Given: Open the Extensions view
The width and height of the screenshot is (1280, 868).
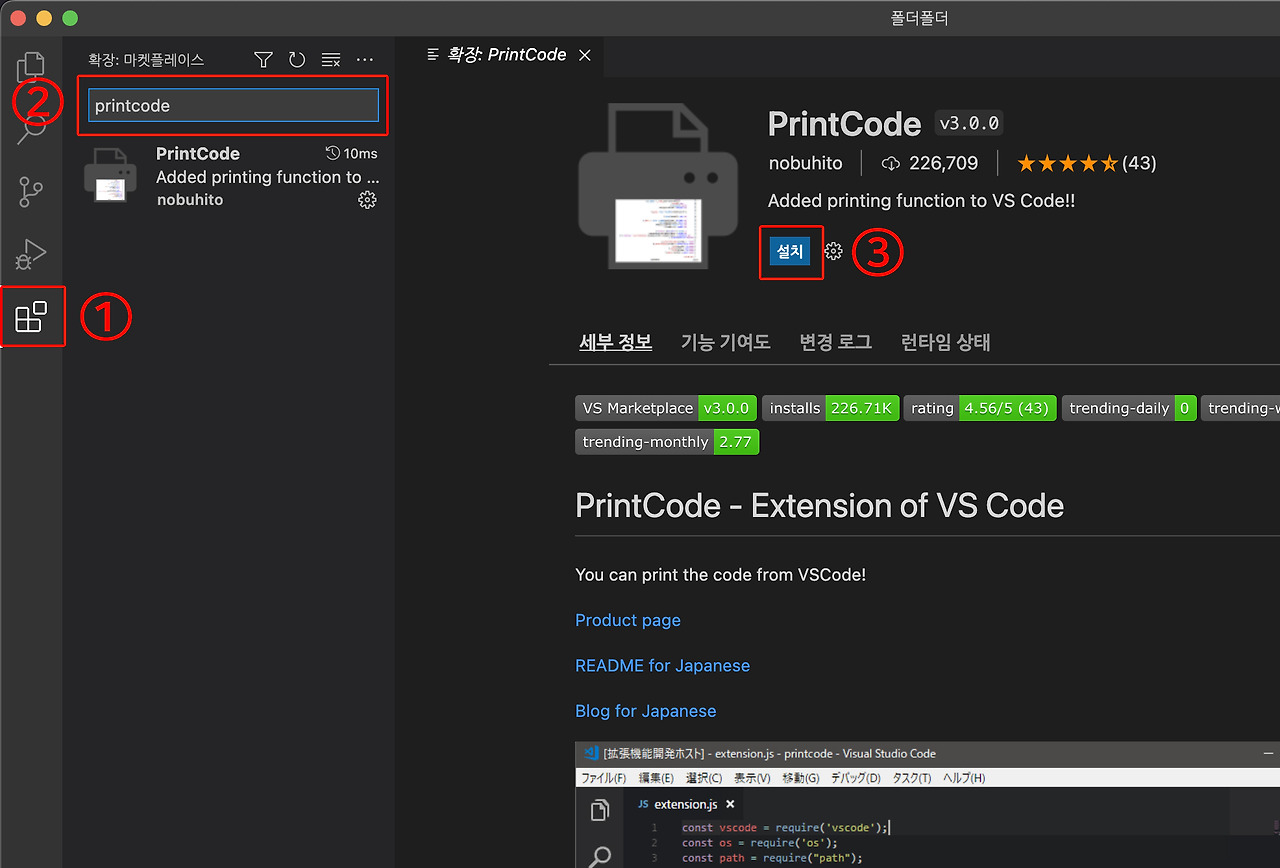Looking at the screenshot, I should point(31,316).
